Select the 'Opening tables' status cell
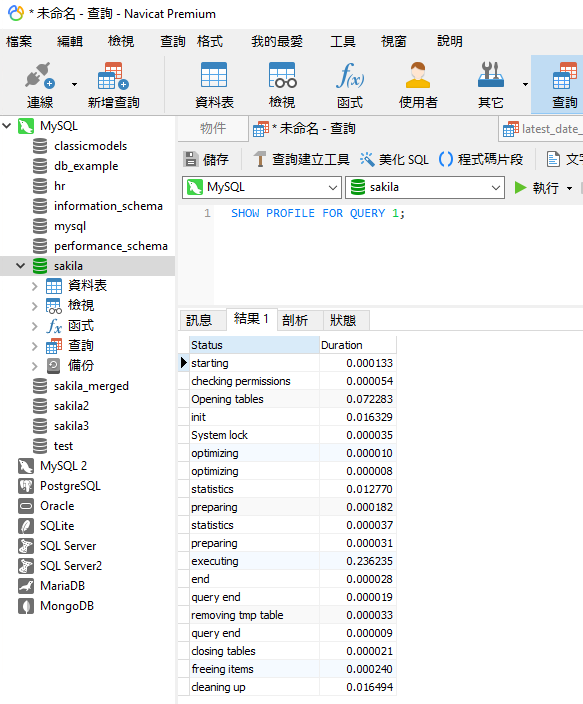 [254, 399]
